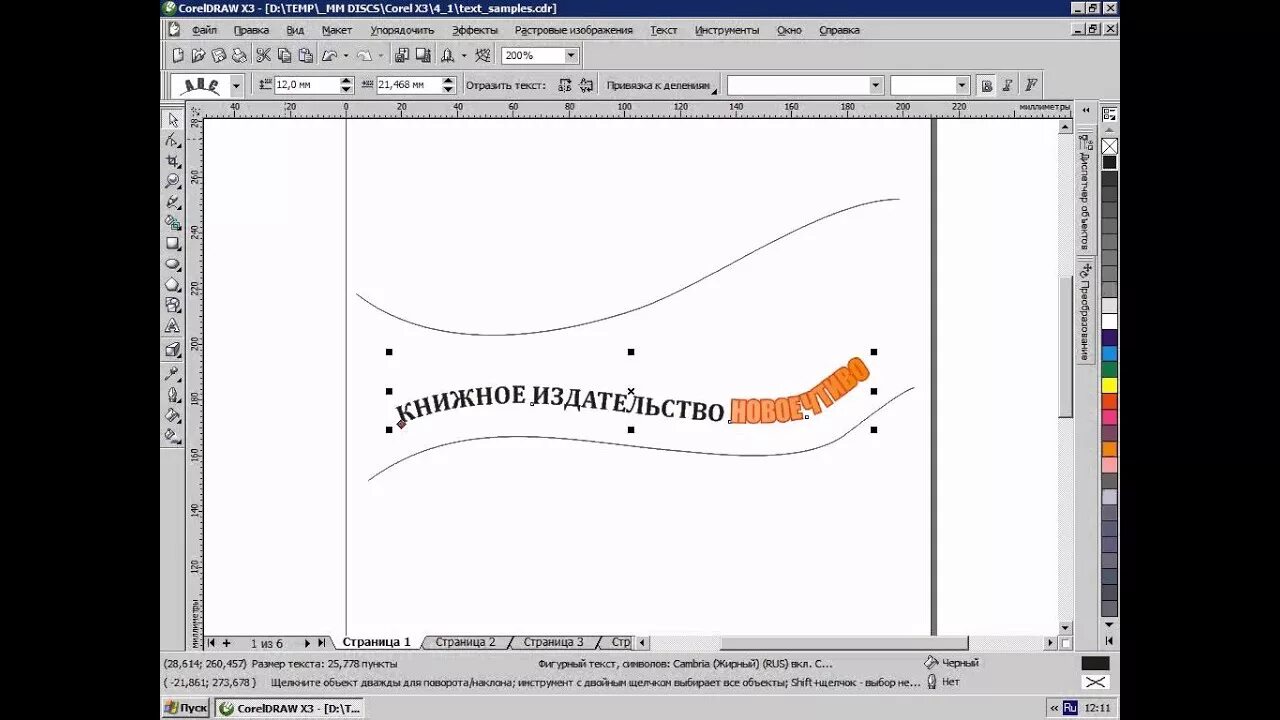The width and height of the screenshot is (1280, 720).
Task: Increase distance from path value
Action: pyautogui.click(x=346, y=81)
